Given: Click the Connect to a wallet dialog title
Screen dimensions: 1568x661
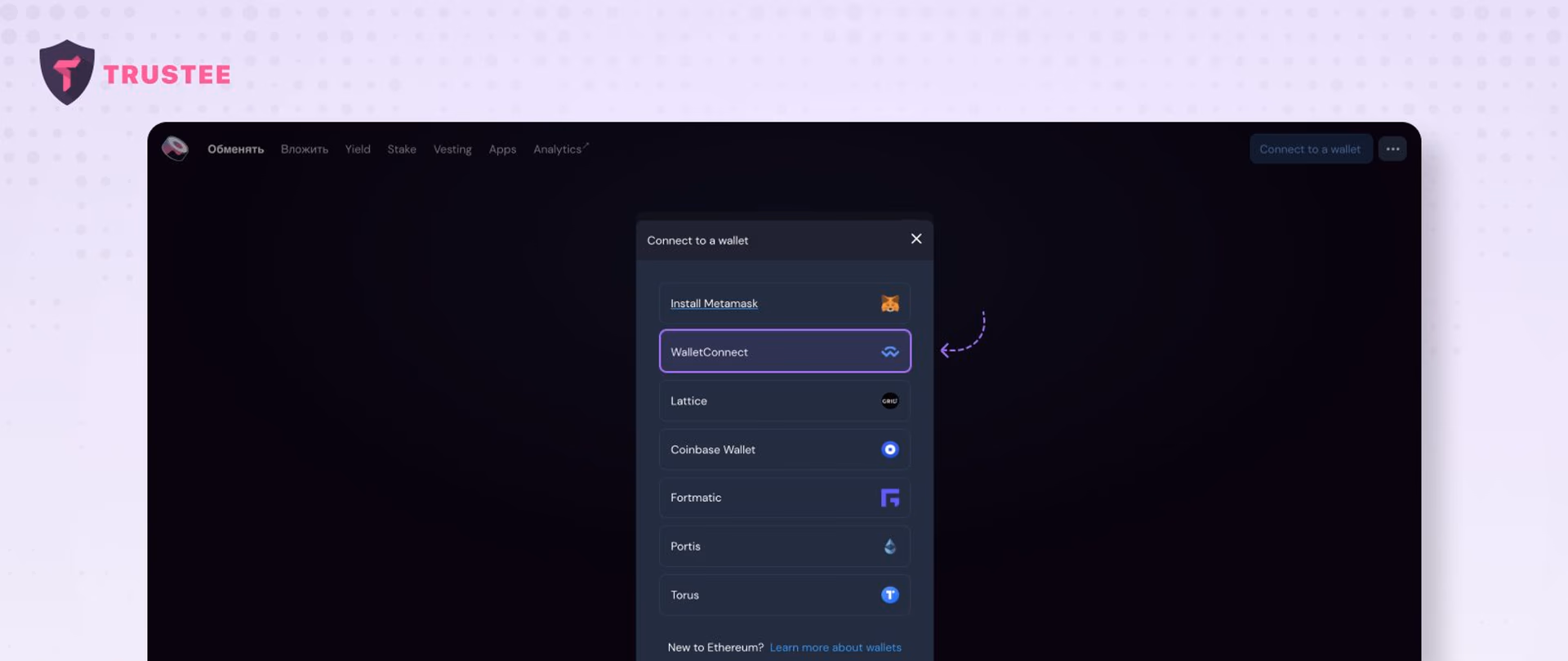Looking at the screenshot, I should 697,240.
